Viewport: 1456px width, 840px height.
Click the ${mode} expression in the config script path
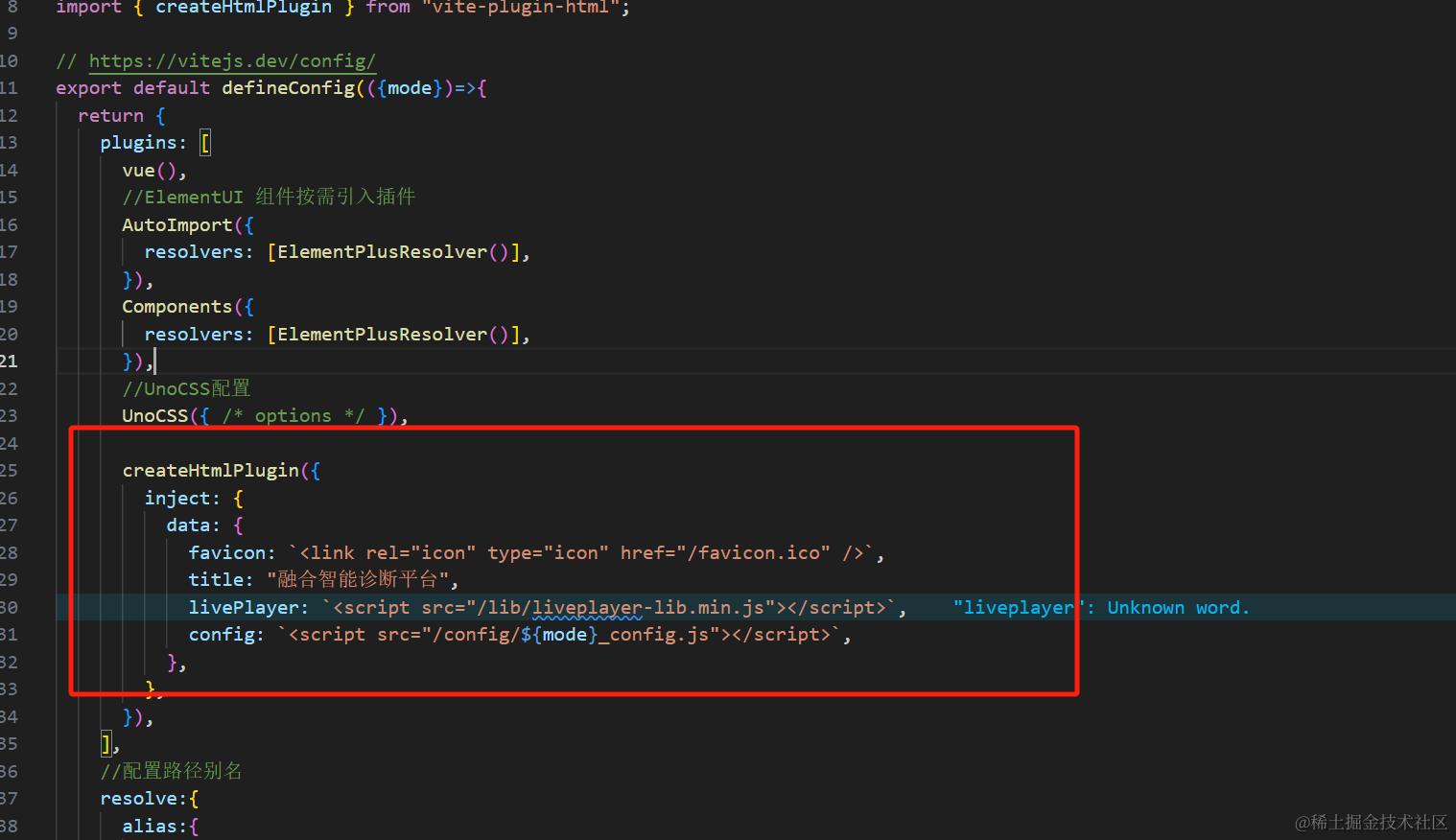click(560, 635)
